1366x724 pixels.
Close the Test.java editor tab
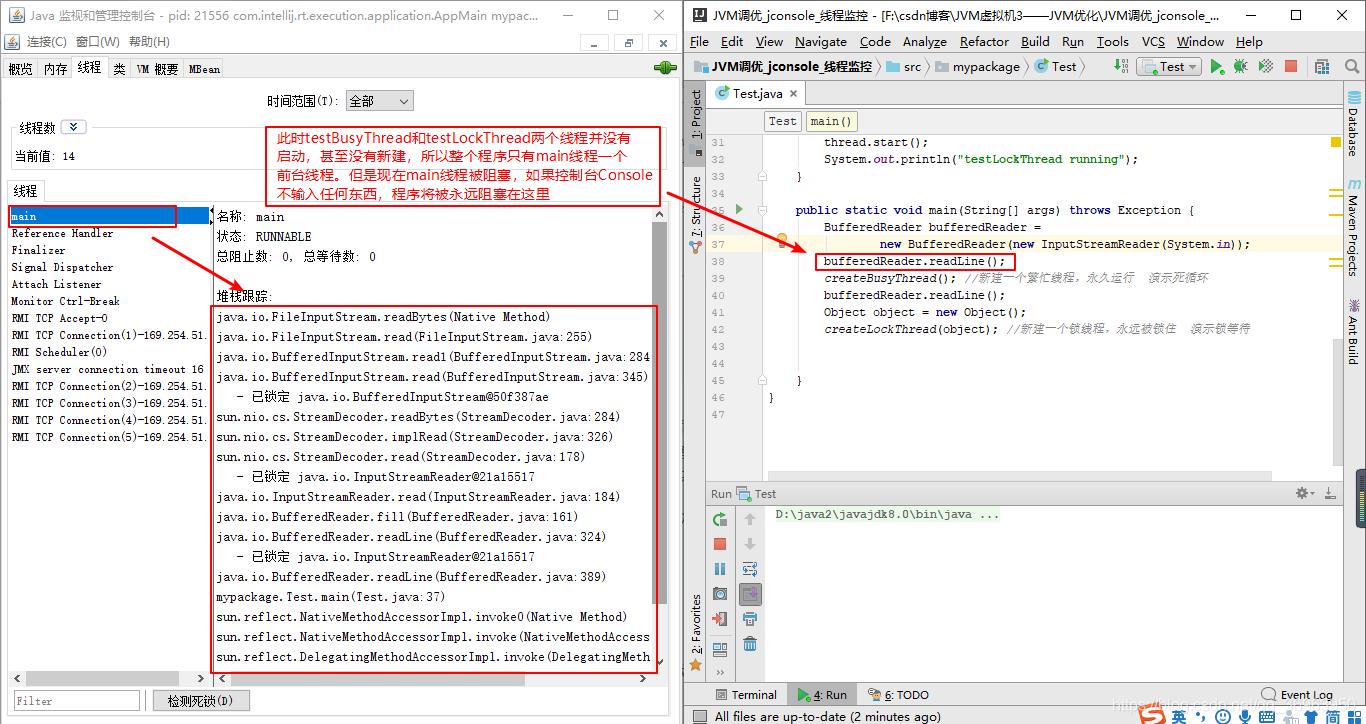(x=793, y=93)
